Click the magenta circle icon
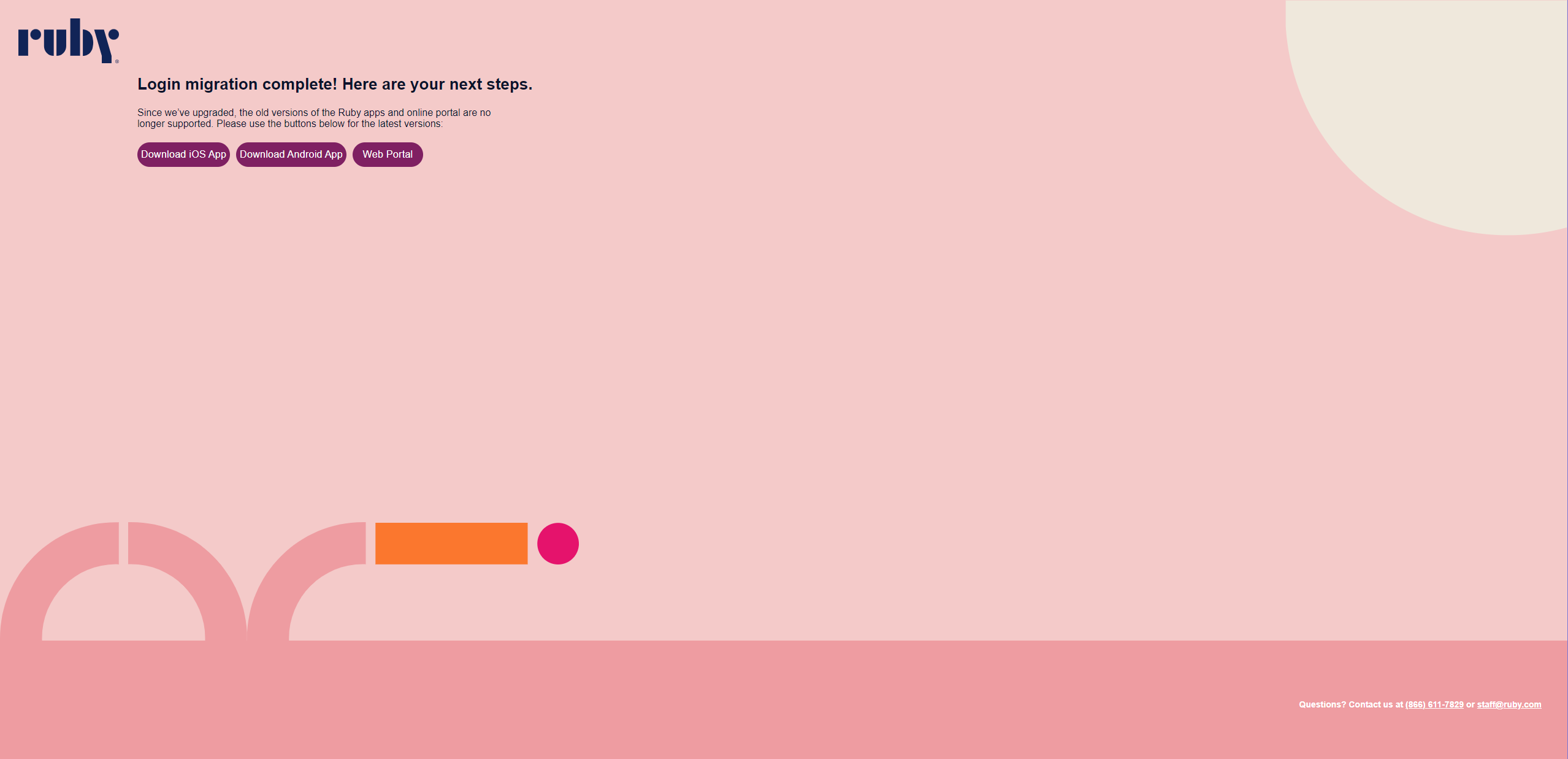The height and width of the screenshot is (759, 1568). point(557,542)
